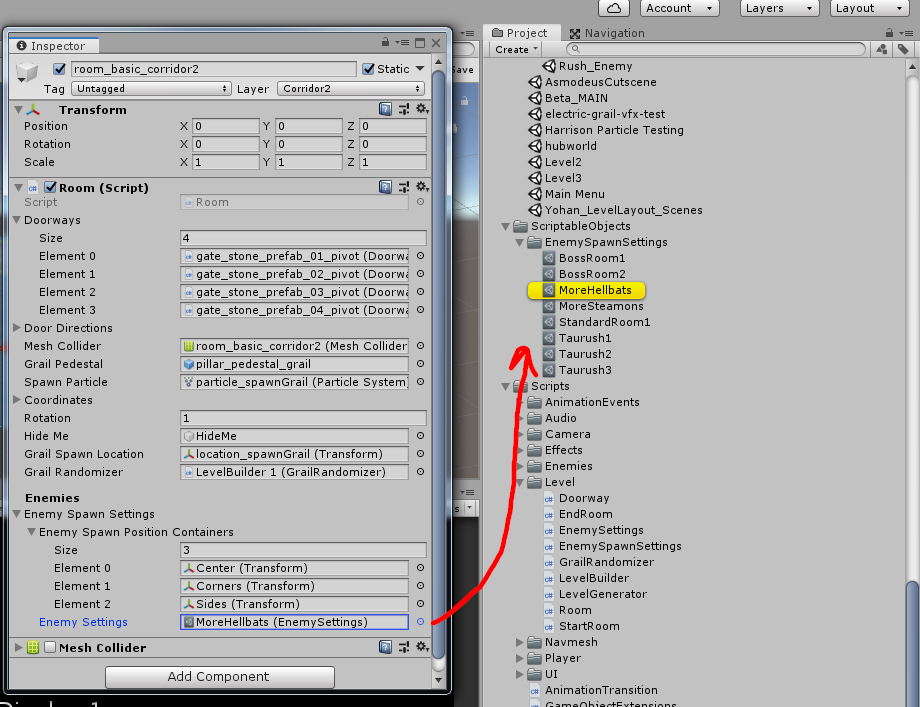Open the Static flags dropdown arrow

click(x=420, y=69)
